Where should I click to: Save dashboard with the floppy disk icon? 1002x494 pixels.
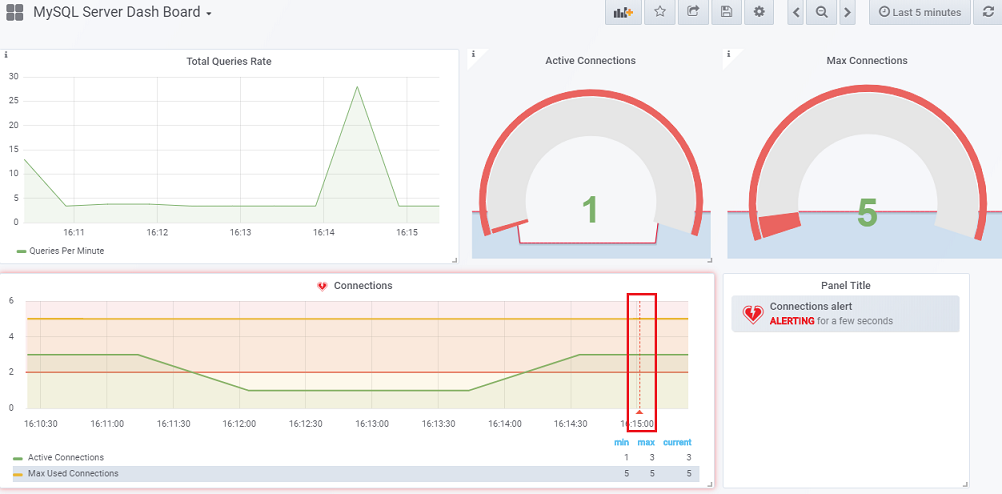pyautogui.click(x=726, y=12)
